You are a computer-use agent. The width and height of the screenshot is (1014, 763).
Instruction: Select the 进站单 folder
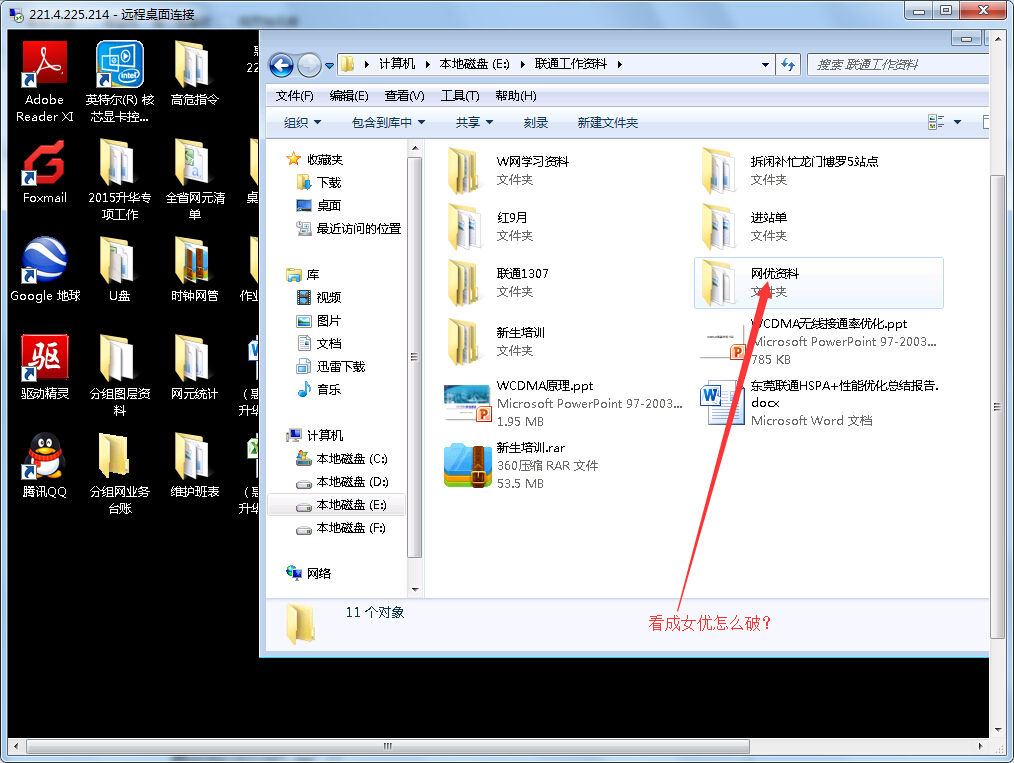745,227
